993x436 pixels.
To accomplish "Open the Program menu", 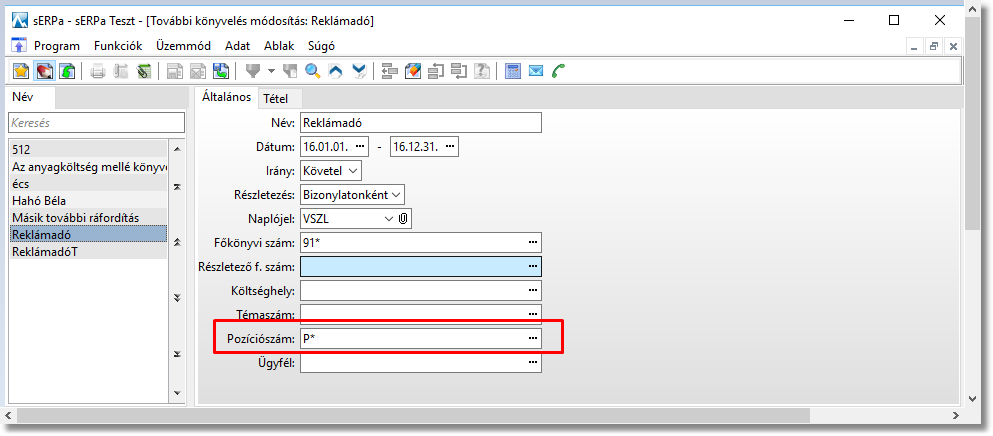I will tap(57, 46).
